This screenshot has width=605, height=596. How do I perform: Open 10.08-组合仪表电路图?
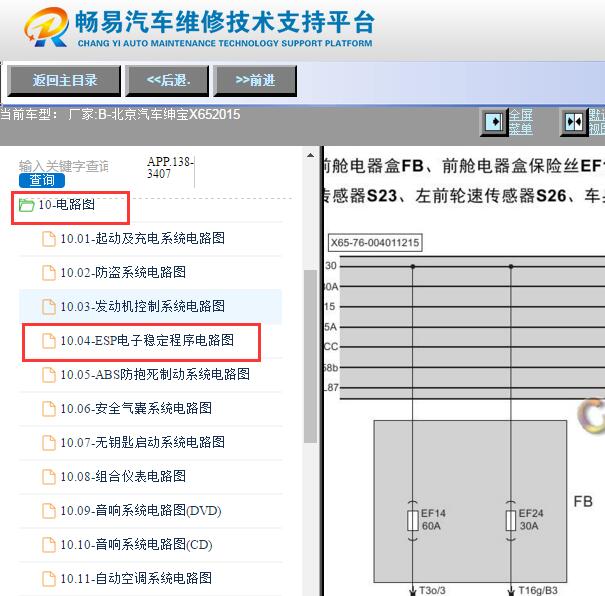tap(123, 476)
